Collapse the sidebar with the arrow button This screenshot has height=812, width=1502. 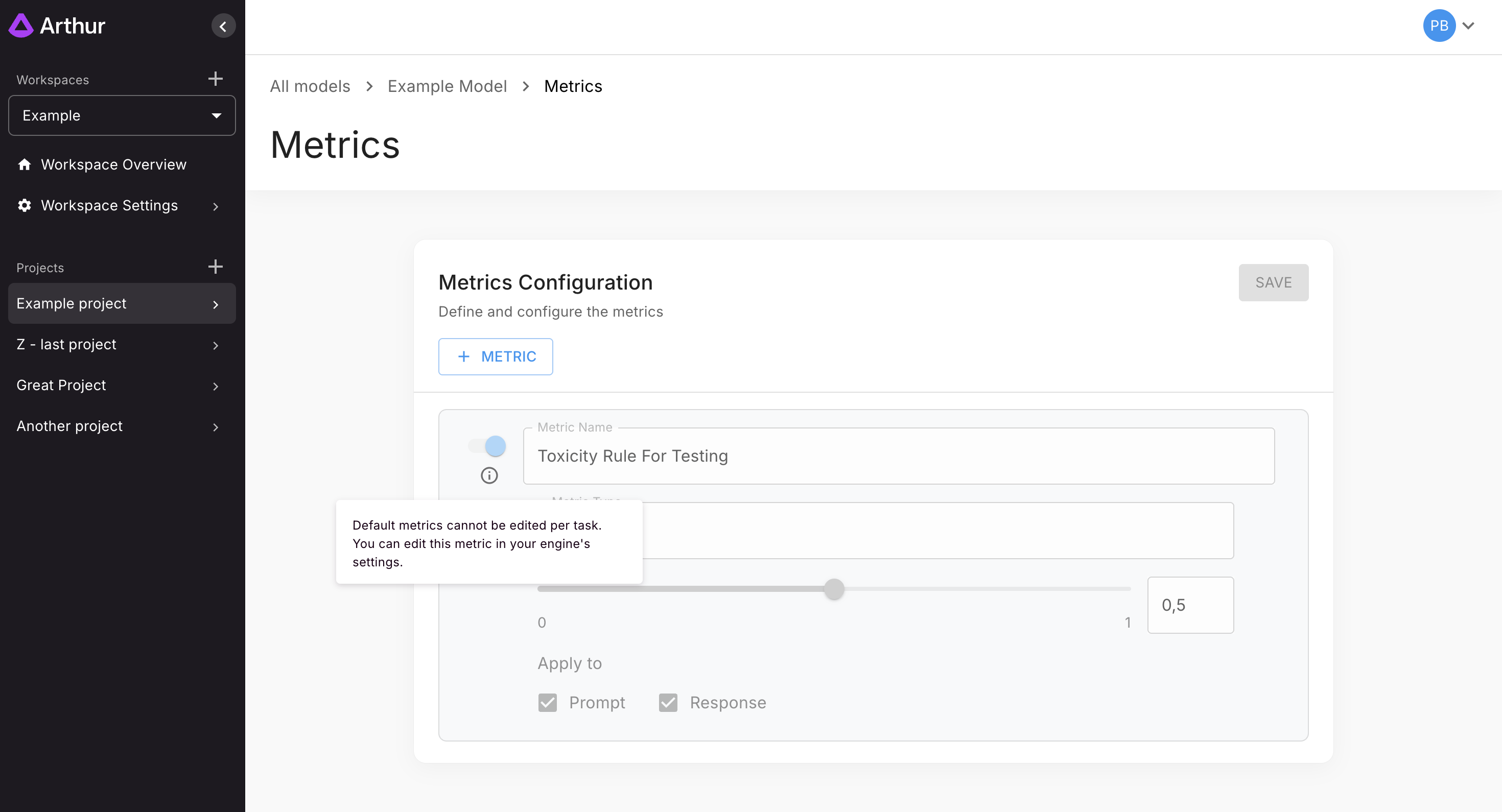223,26
